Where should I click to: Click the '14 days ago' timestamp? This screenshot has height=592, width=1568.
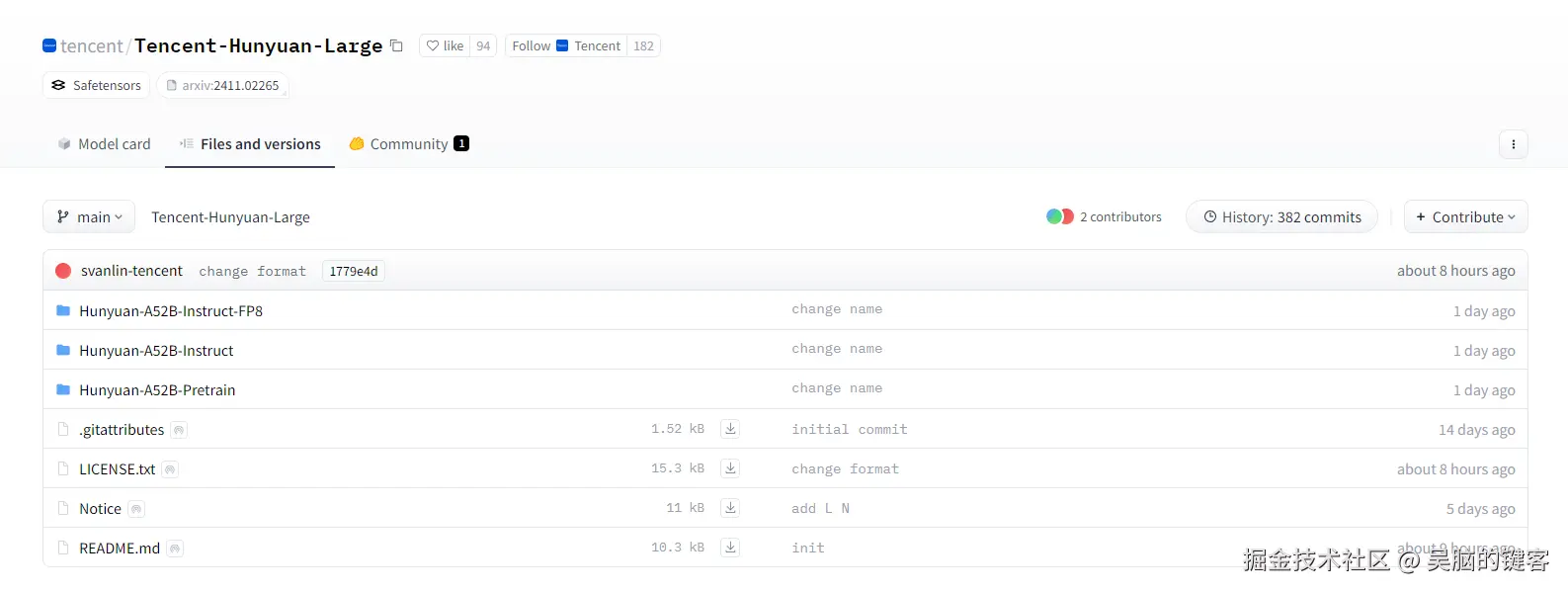(x=1476, y=429)
